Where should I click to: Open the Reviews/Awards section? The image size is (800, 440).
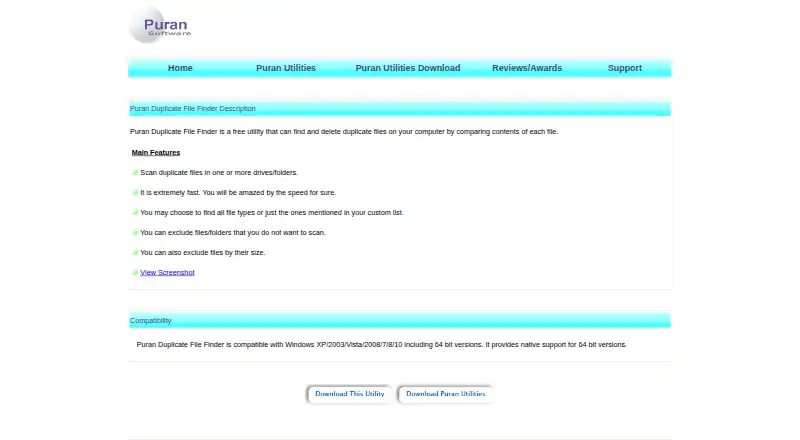click(x=527, y=68)
